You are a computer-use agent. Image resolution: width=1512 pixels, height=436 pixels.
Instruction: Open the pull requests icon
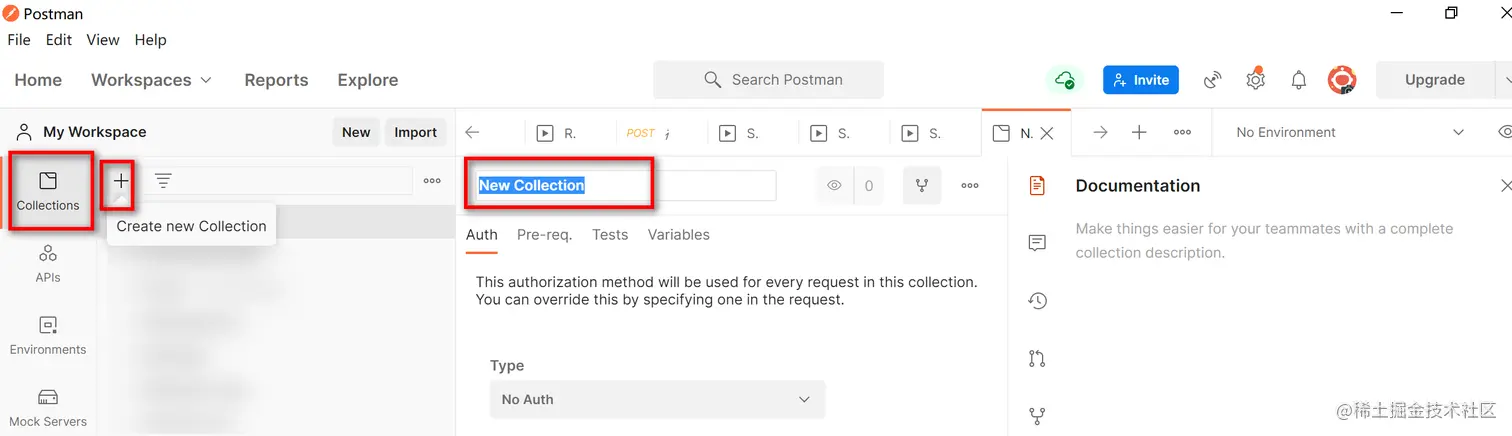click(1037, 358)
